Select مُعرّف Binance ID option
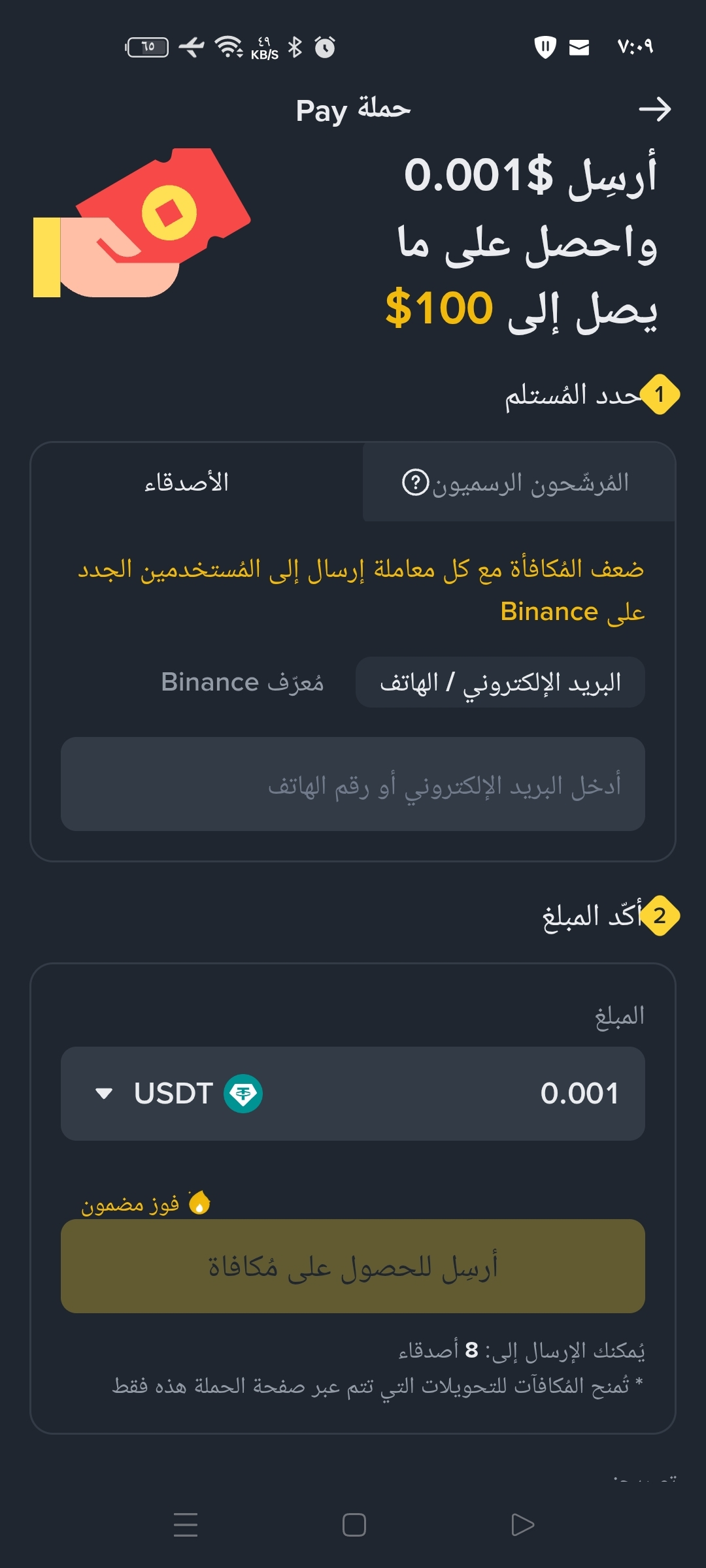 (242, 682)
